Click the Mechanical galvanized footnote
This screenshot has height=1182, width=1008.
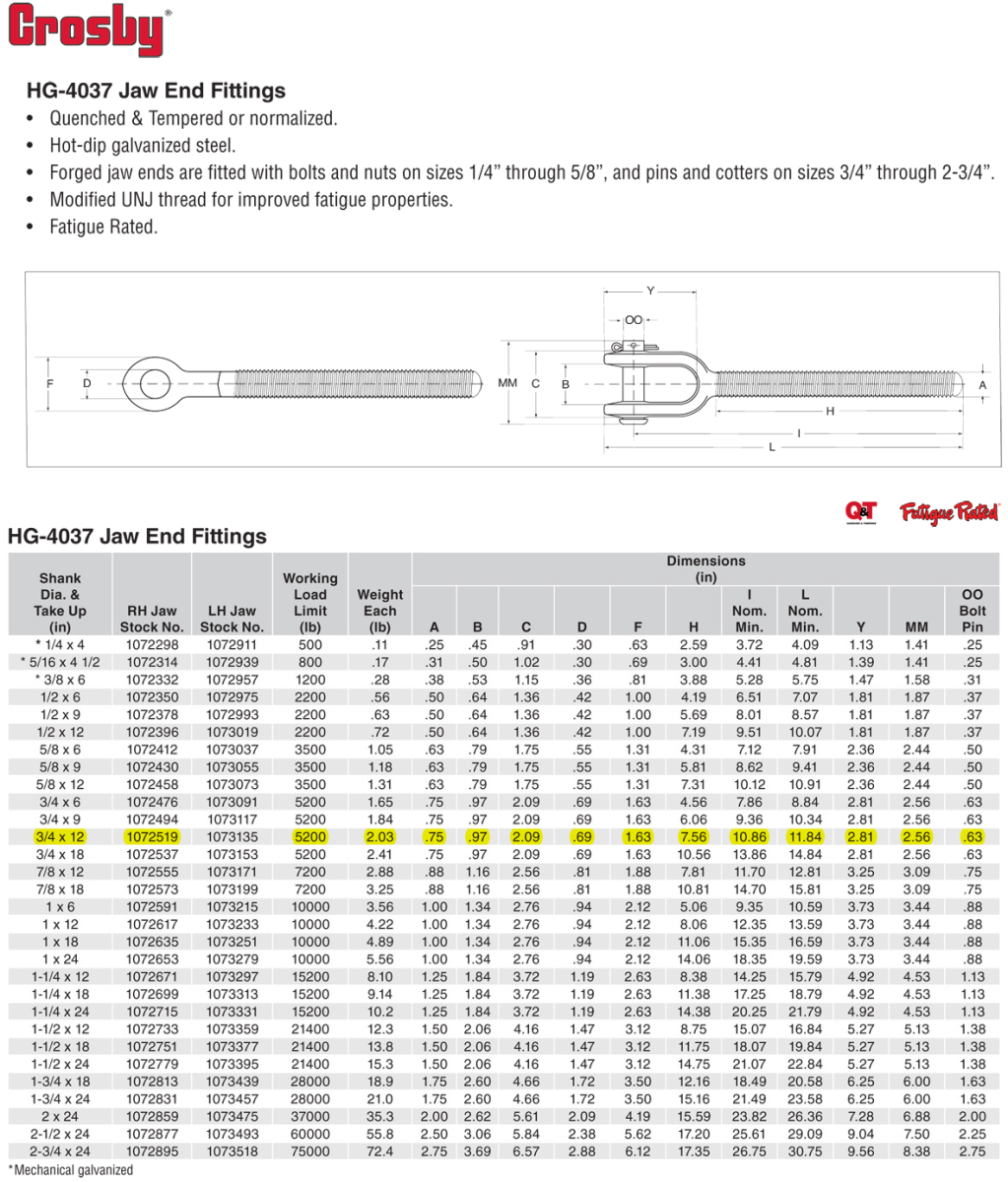click(69, 1170)
